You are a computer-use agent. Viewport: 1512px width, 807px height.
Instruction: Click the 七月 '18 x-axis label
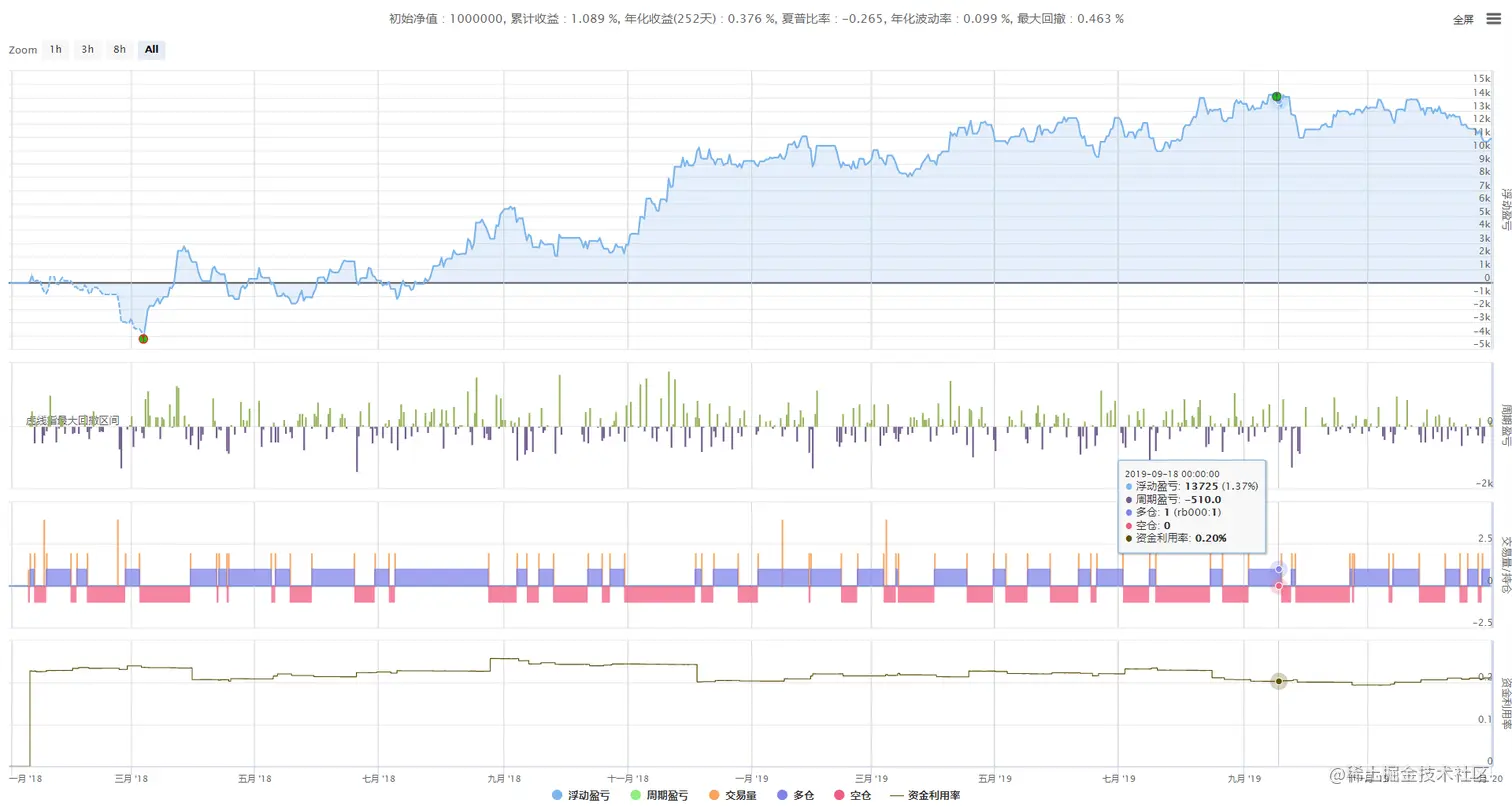[x=377, y=777]
